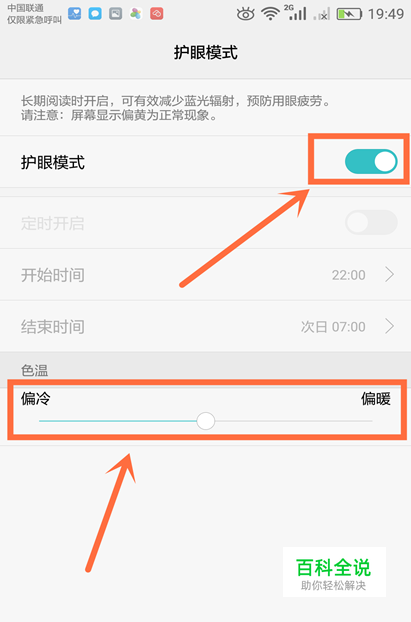Tap the red notification icon
The width and height of the screenshot is (411, 622).
(x=157, y=14)
